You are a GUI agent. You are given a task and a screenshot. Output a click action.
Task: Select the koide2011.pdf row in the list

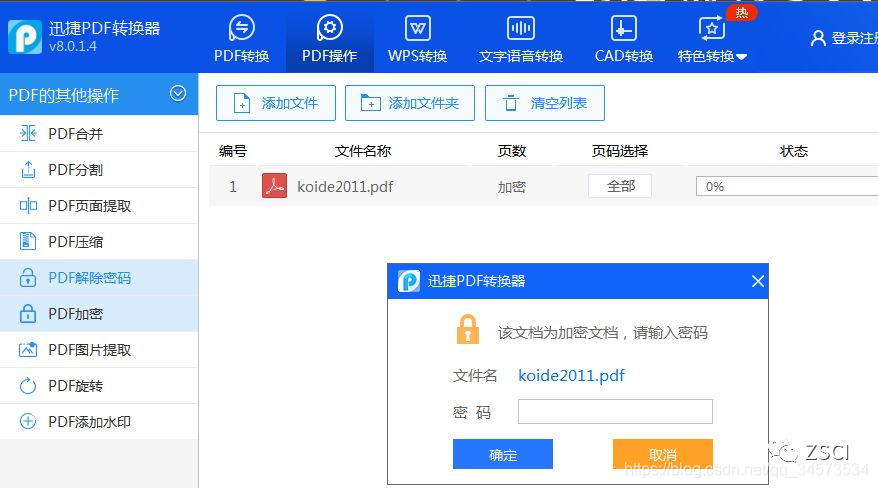click(543, 186)
